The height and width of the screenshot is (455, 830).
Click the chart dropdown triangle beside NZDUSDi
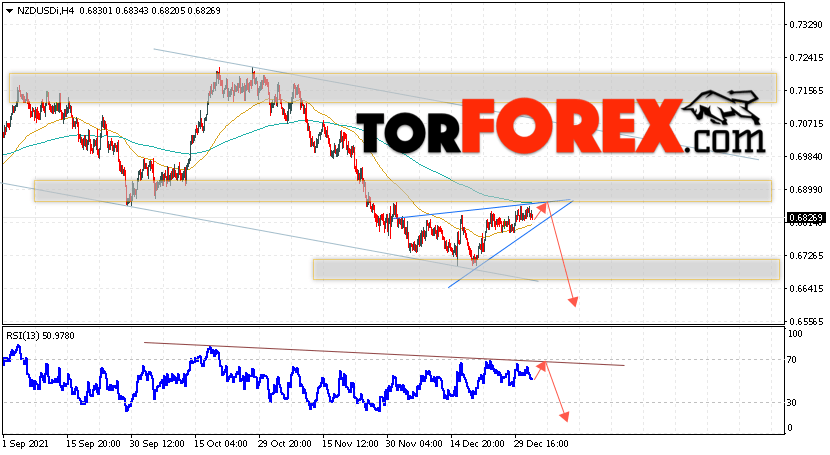[x=10, y=11]
